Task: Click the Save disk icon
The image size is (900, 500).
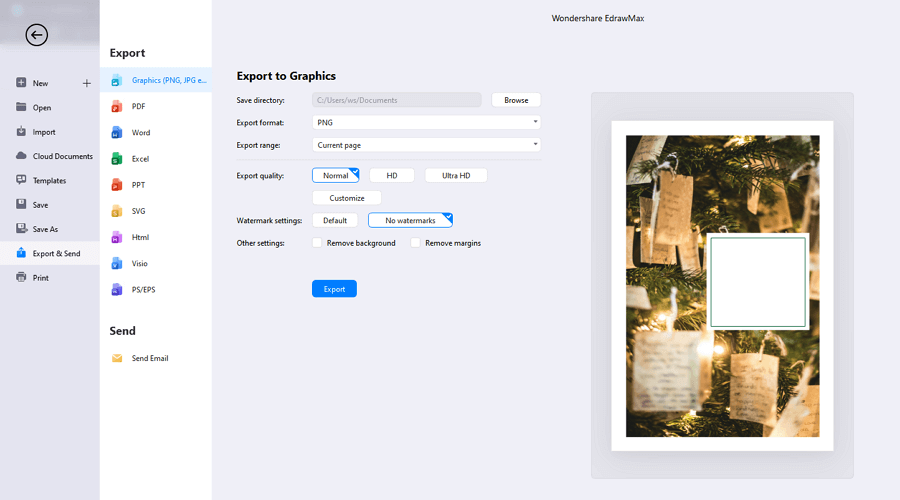Action: point(21,204)
